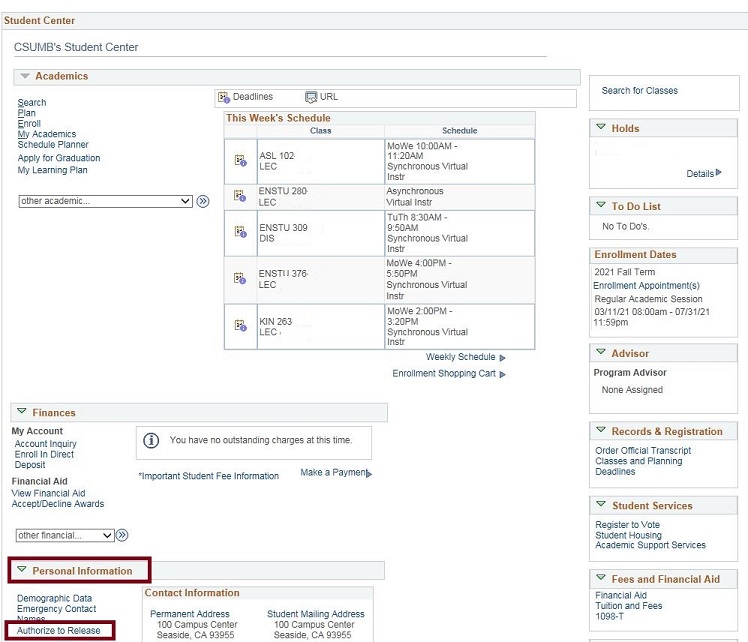
Task: Open the URL icon in schedule header
Action: [311, 97]
